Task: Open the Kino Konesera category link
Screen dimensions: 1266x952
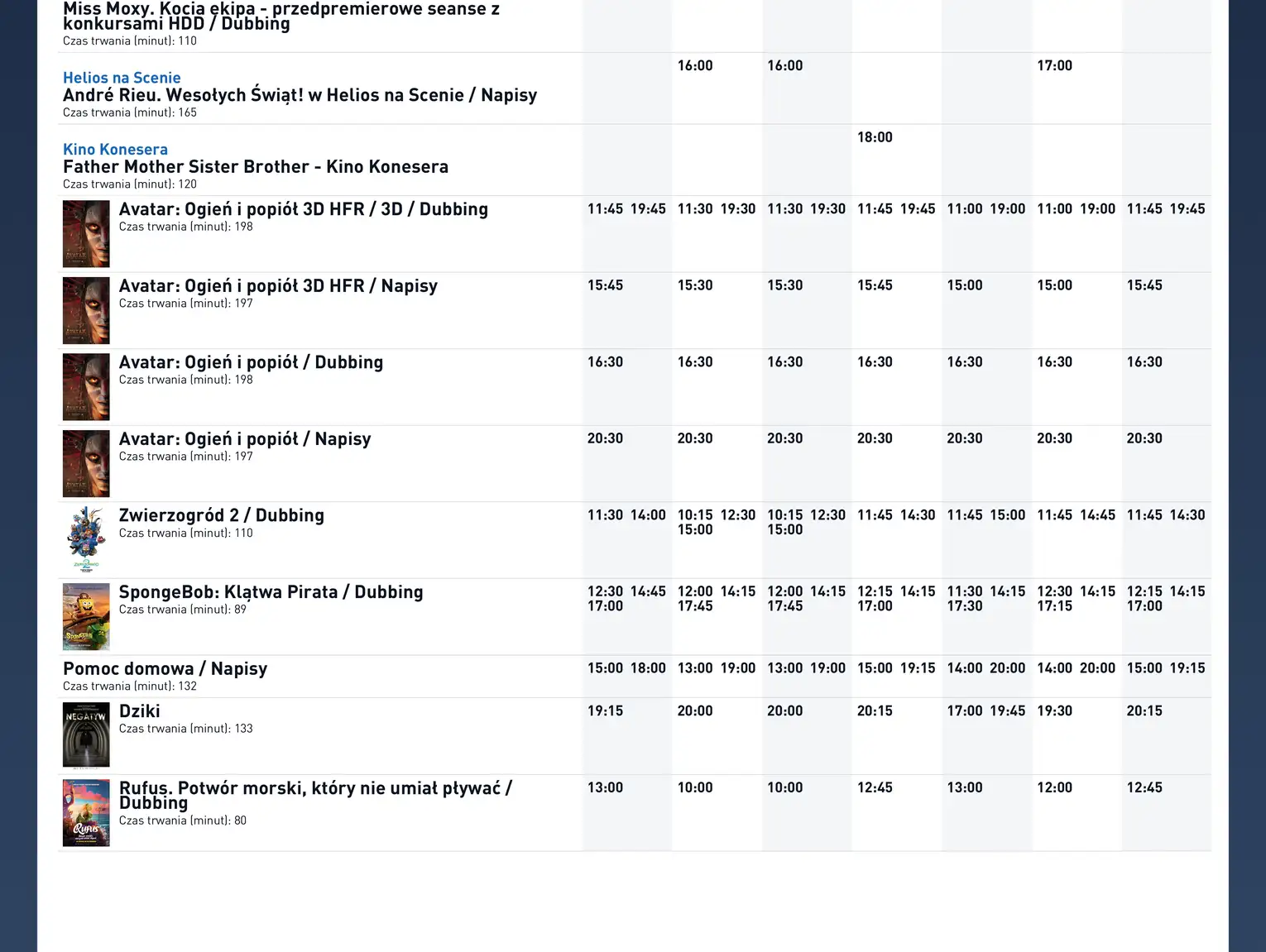Action: point(115,150)
